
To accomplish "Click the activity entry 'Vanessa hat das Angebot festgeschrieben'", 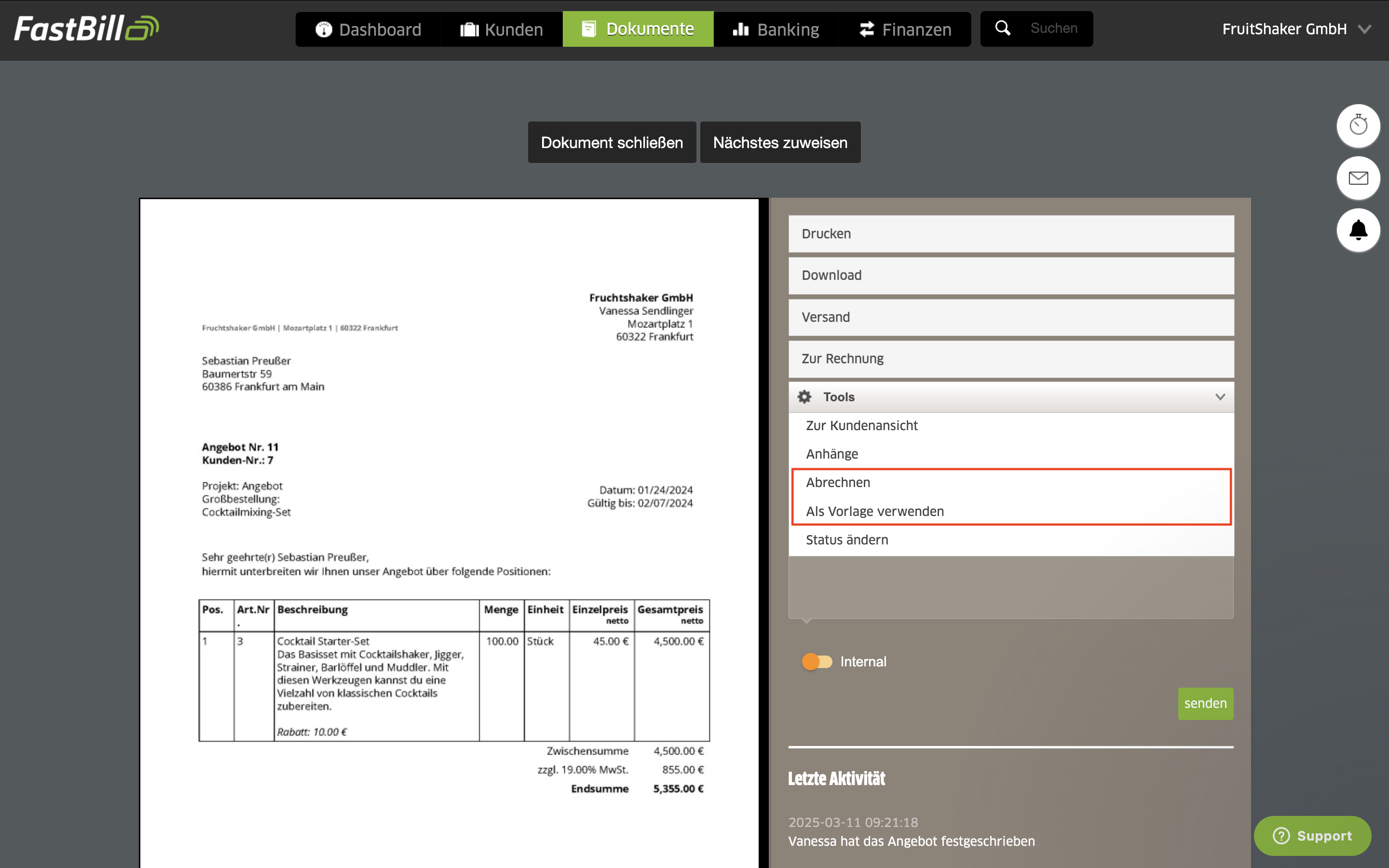I will [912, 841].
